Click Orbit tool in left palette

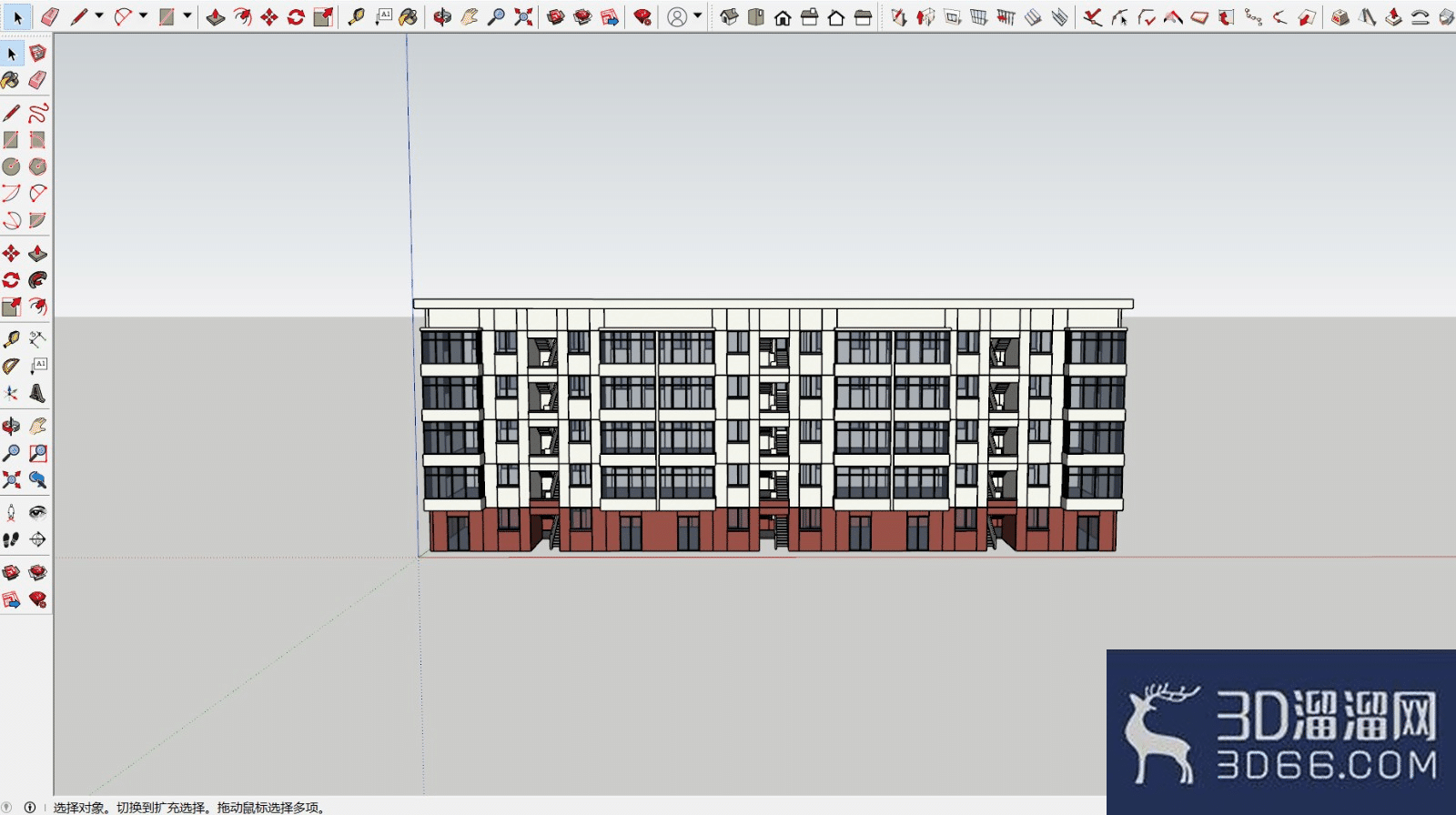tap(11, 426)
